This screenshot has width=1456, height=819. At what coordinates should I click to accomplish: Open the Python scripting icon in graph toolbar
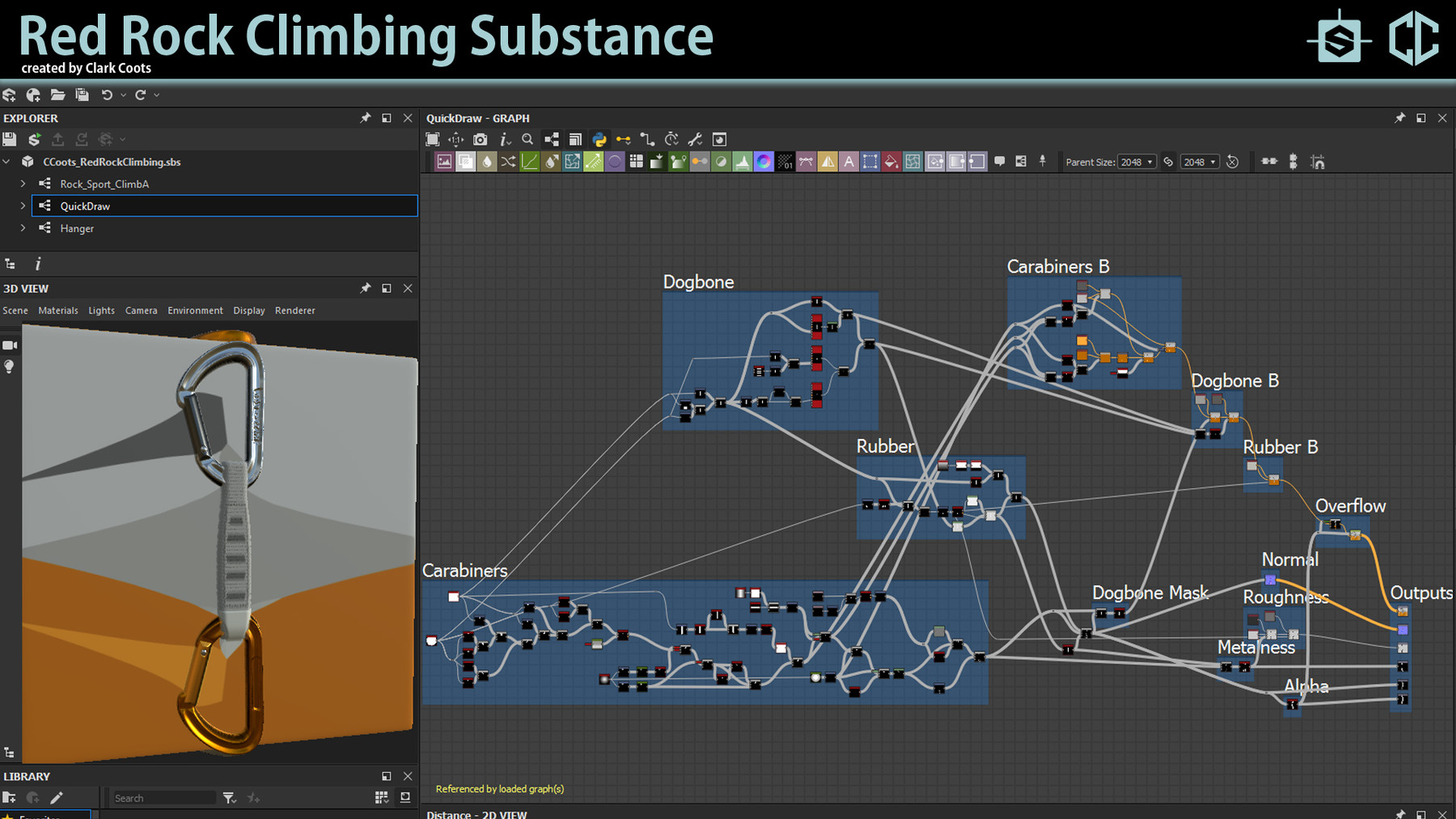pyautogui.click(x=599, y=140)
